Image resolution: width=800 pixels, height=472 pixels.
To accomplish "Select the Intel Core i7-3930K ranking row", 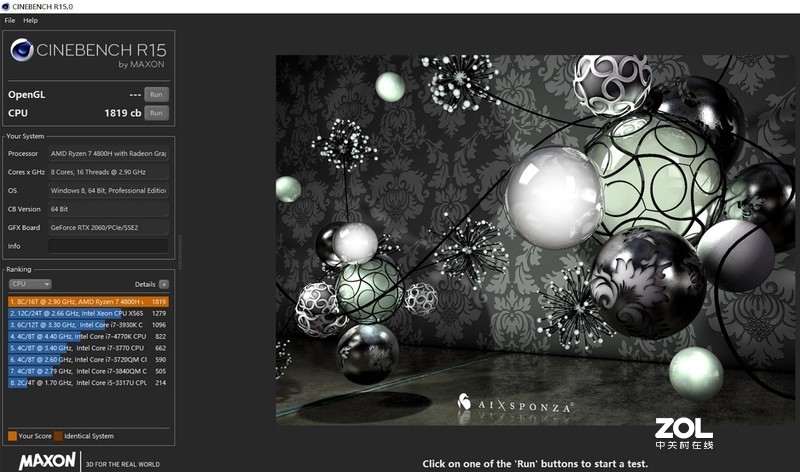I will [x=88, y=325].
